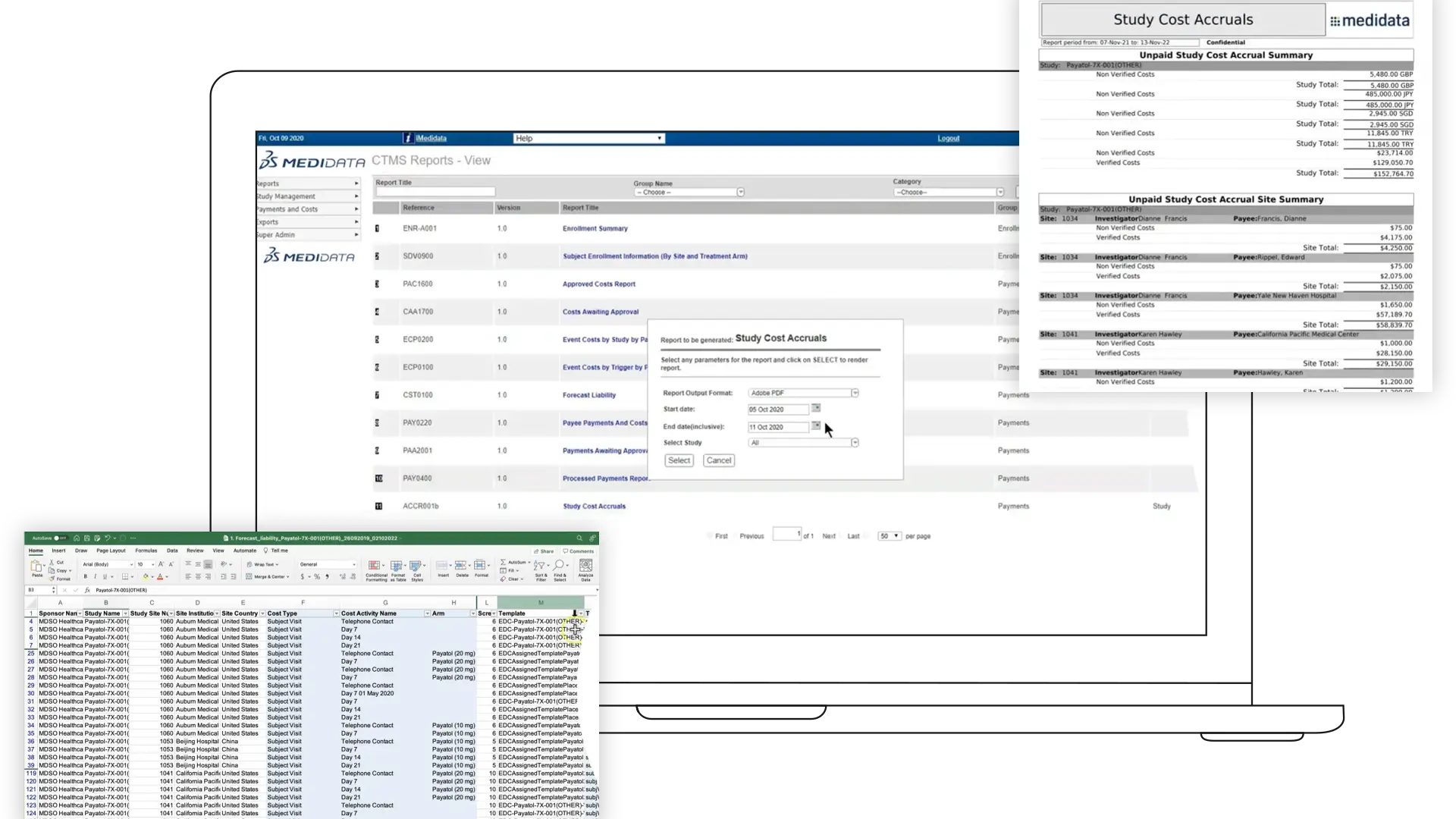1456x819 pixels.
Task: Open the Select Study dropdown
Action: [x=855, y=443]
